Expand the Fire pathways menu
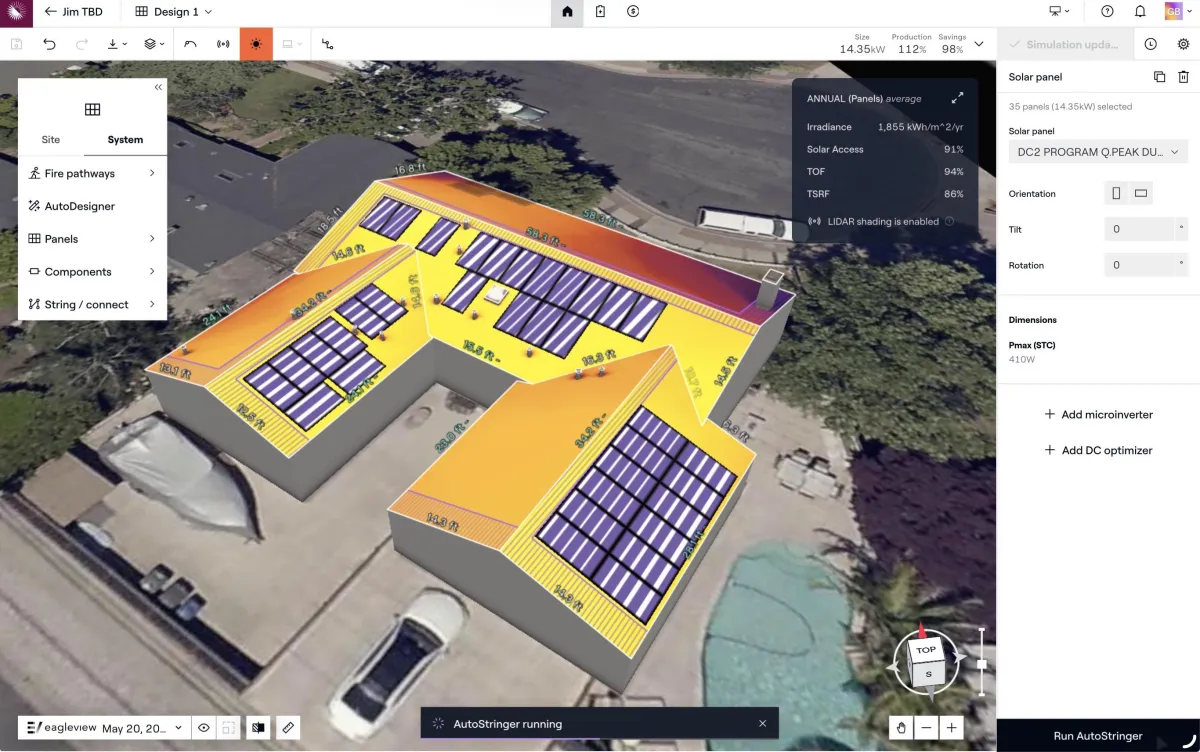 coord(92,173)
